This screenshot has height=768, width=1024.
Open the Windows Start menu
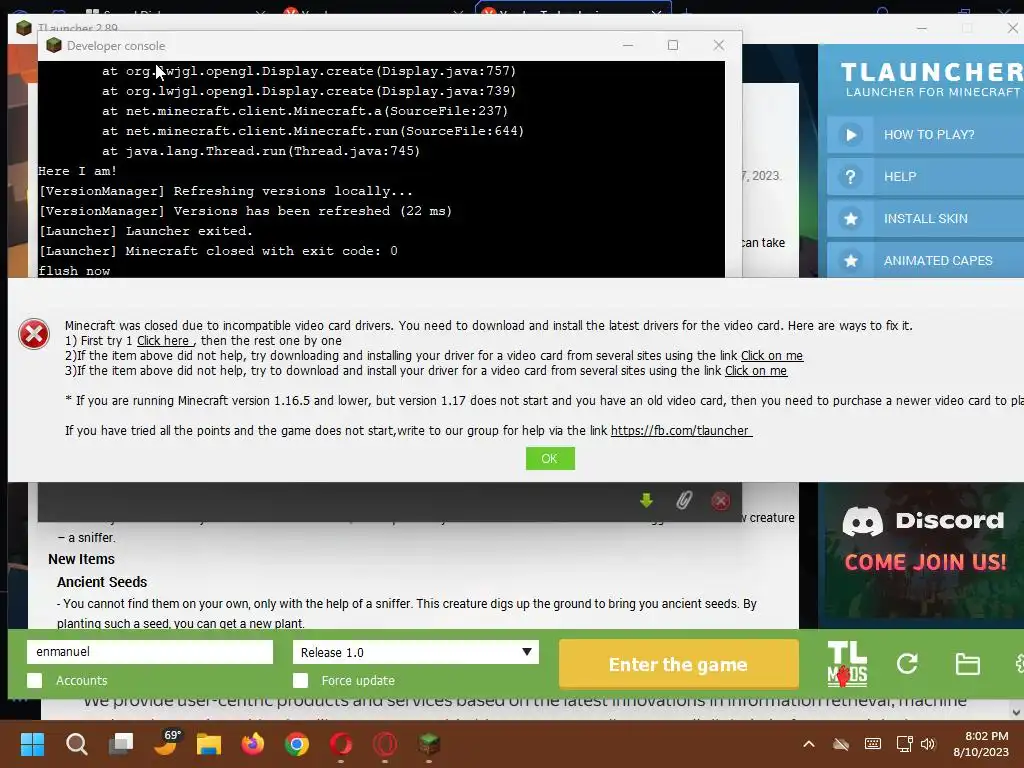coord(32,744)
